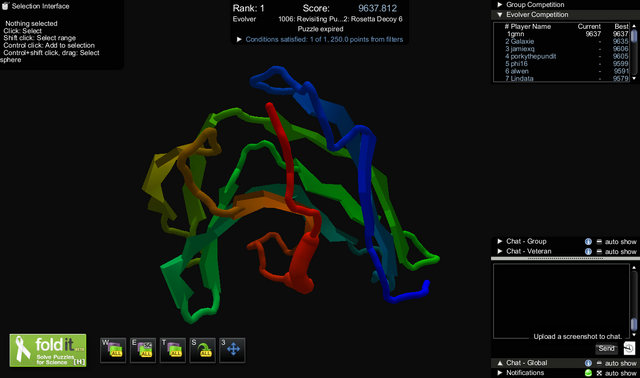The height and width of the screenshot is (378, 640).
Task: Click the Wiggle Sidechains tool (T)
Action: [x=173, y=350]
